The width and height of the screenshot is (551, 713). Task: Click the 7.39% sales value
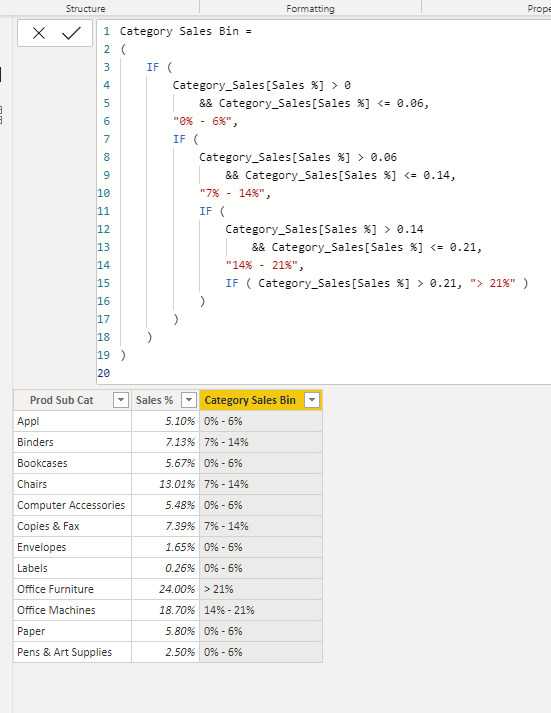click(x=165, y=526)
